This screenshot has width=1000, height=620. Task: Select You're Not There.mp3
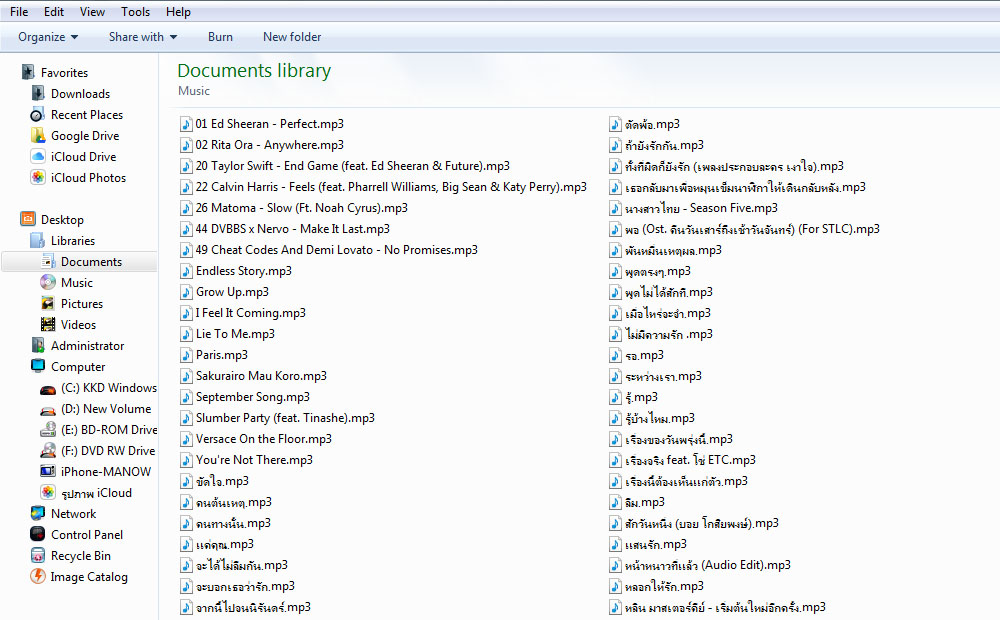click(x=246, y=460)
